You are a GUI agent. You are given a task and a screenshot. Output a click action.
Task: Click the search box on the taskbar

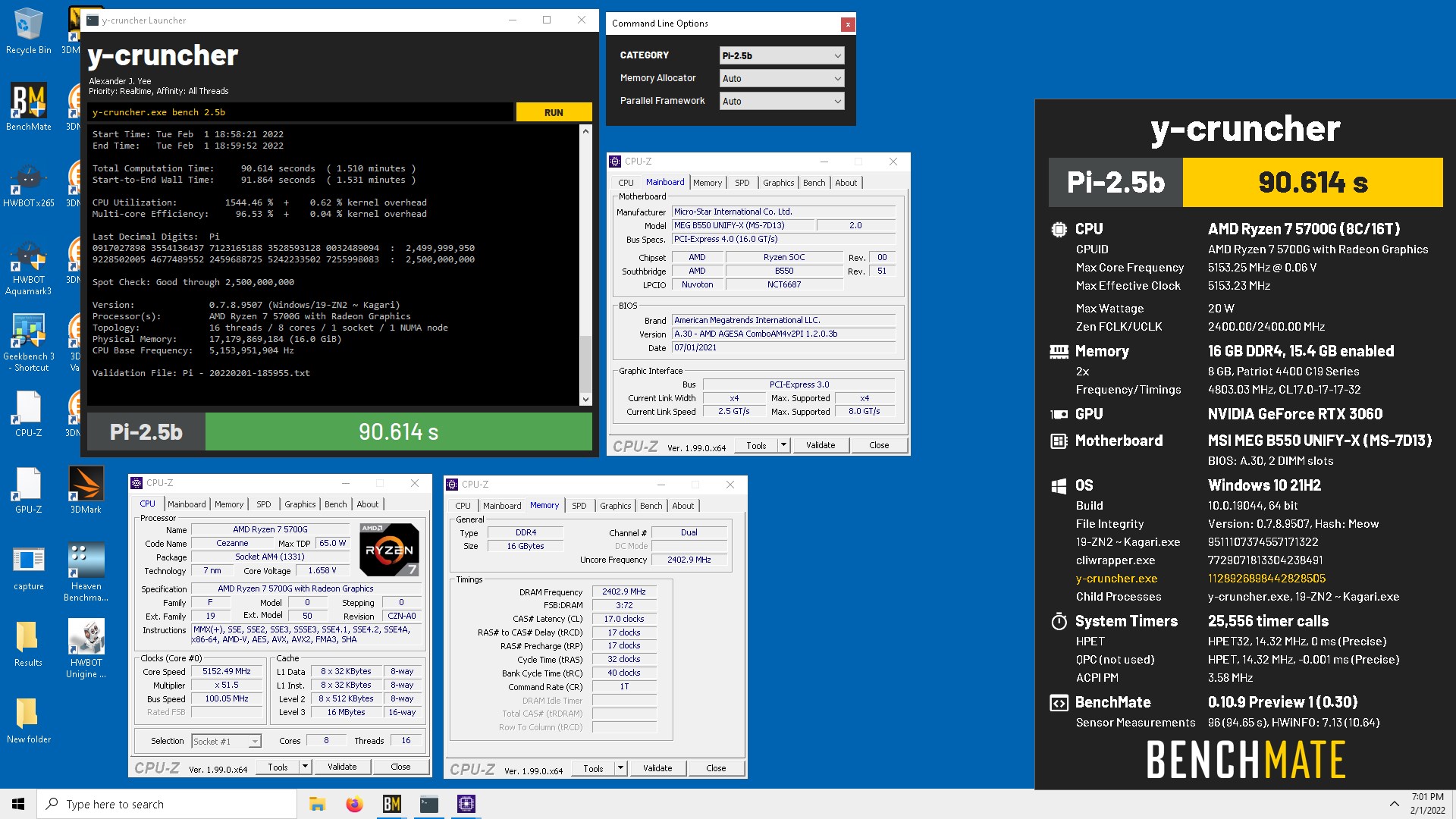[x=167, y=804]
